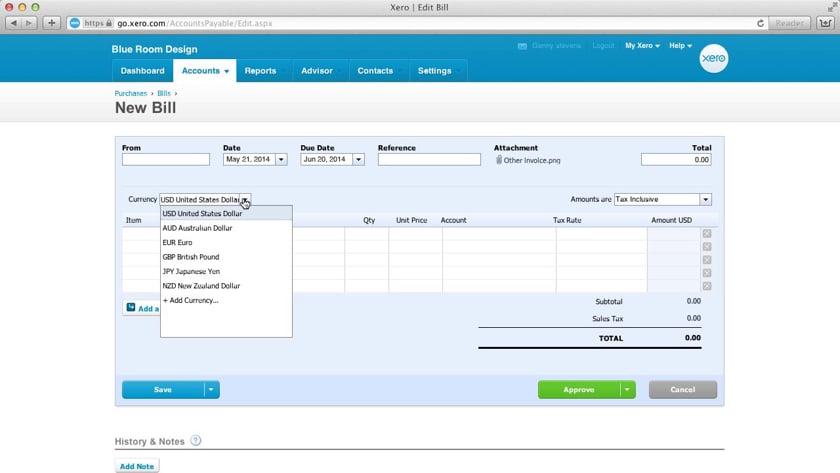Click the Cancel button
This screenshot has width=840, height=473.
tap(682, 389)
